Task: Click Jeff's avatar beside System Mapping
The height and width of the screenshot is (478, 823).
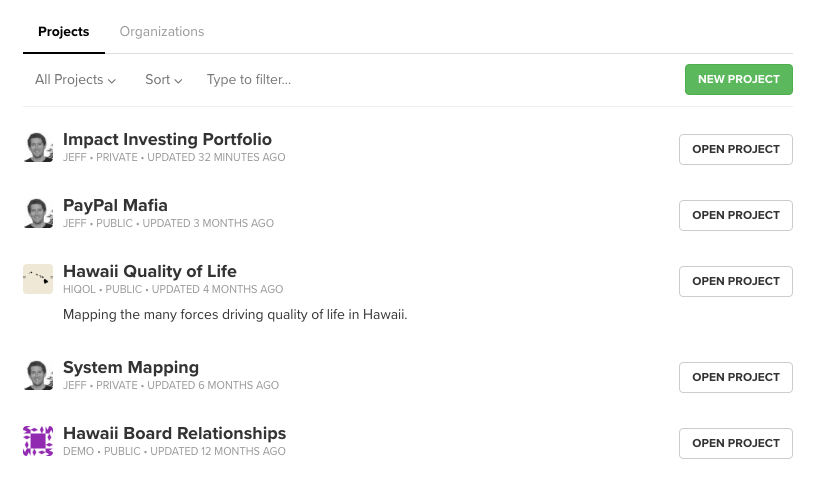Action: [x=38, y=376]
